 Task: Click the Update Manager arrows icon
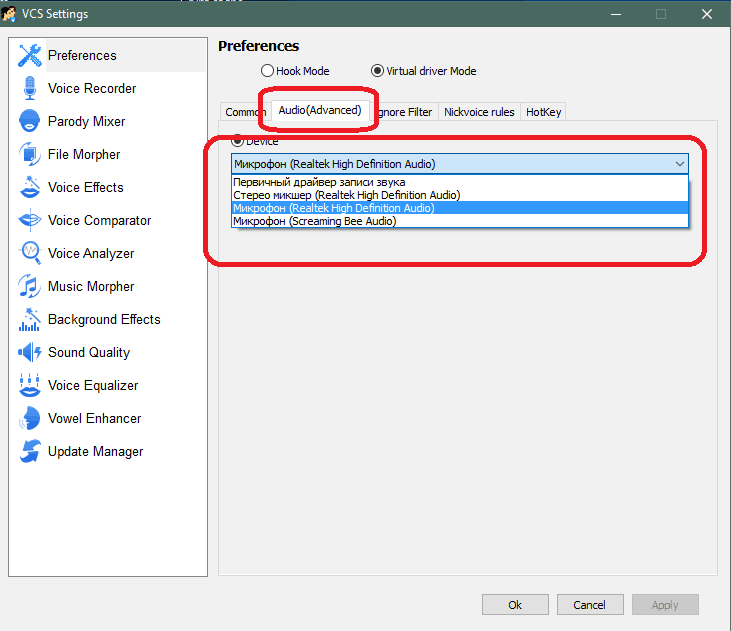pos(30,451)
